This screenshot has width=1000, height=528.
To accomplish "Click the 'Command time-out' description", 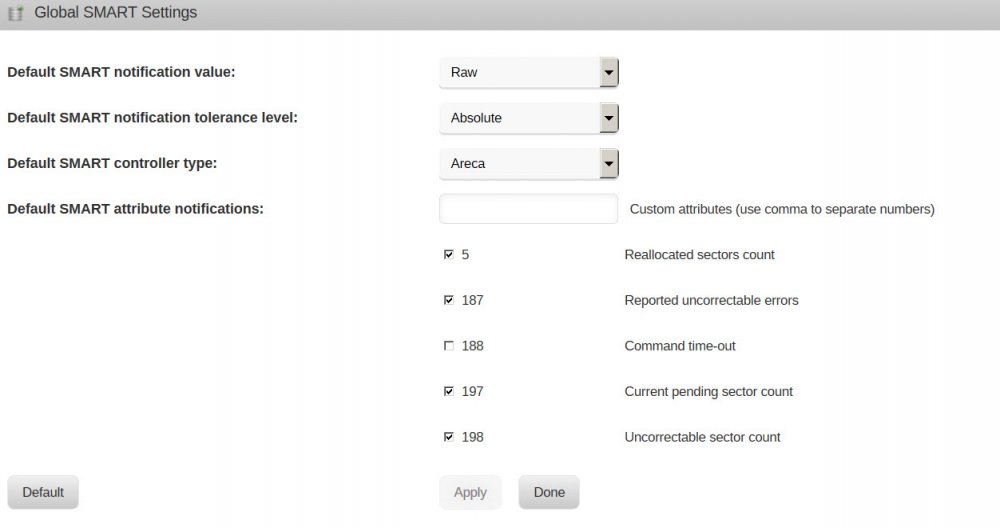I will point(680,346).
